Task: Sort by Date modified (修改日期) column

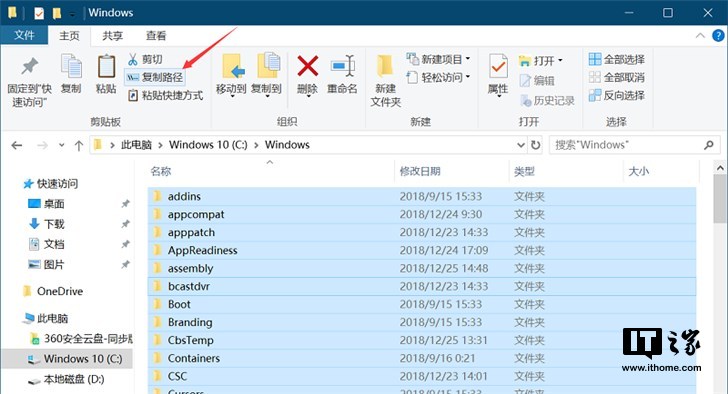Action: tap(420, 171)
